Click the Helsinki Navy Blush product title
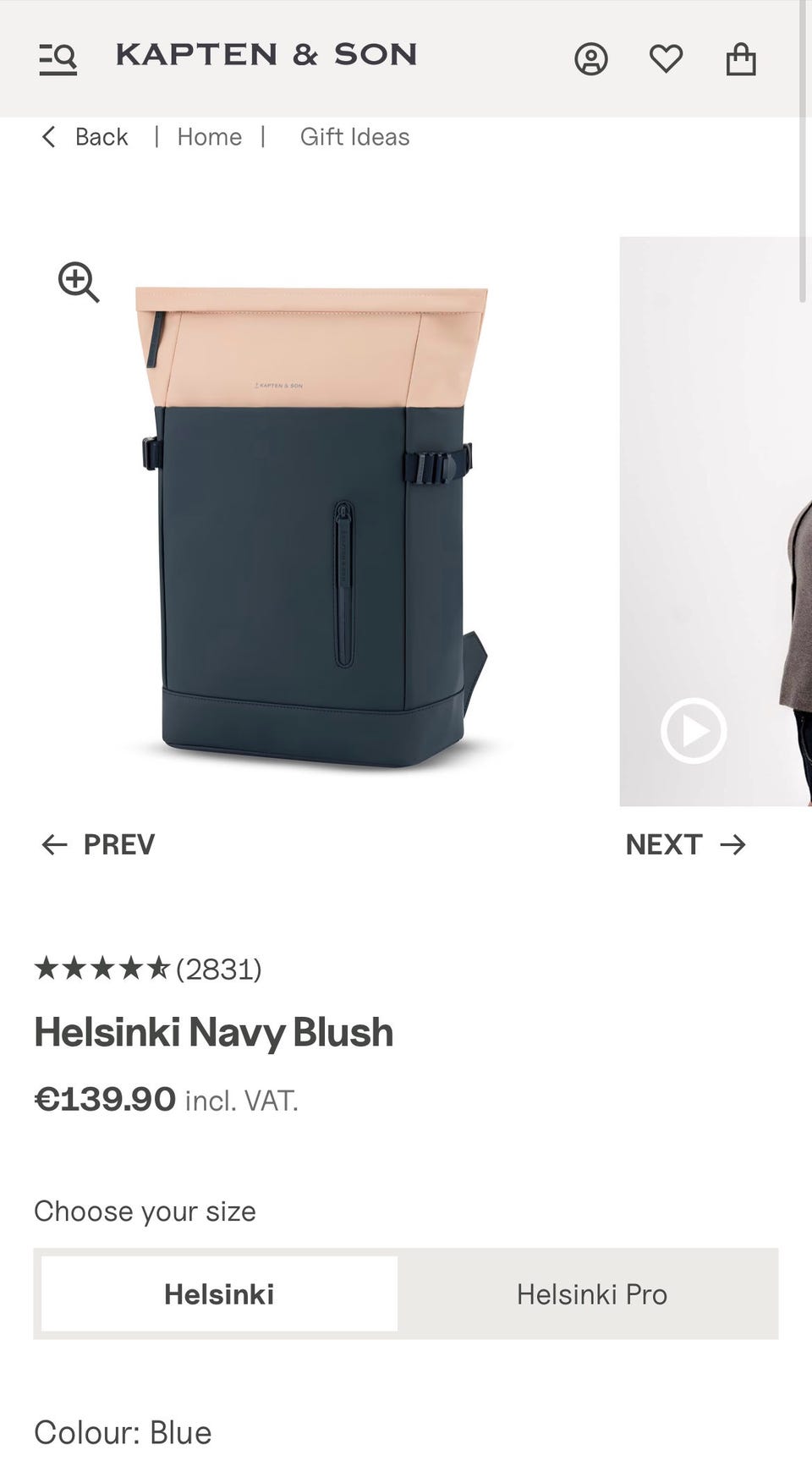 (x=214, y=1032)
